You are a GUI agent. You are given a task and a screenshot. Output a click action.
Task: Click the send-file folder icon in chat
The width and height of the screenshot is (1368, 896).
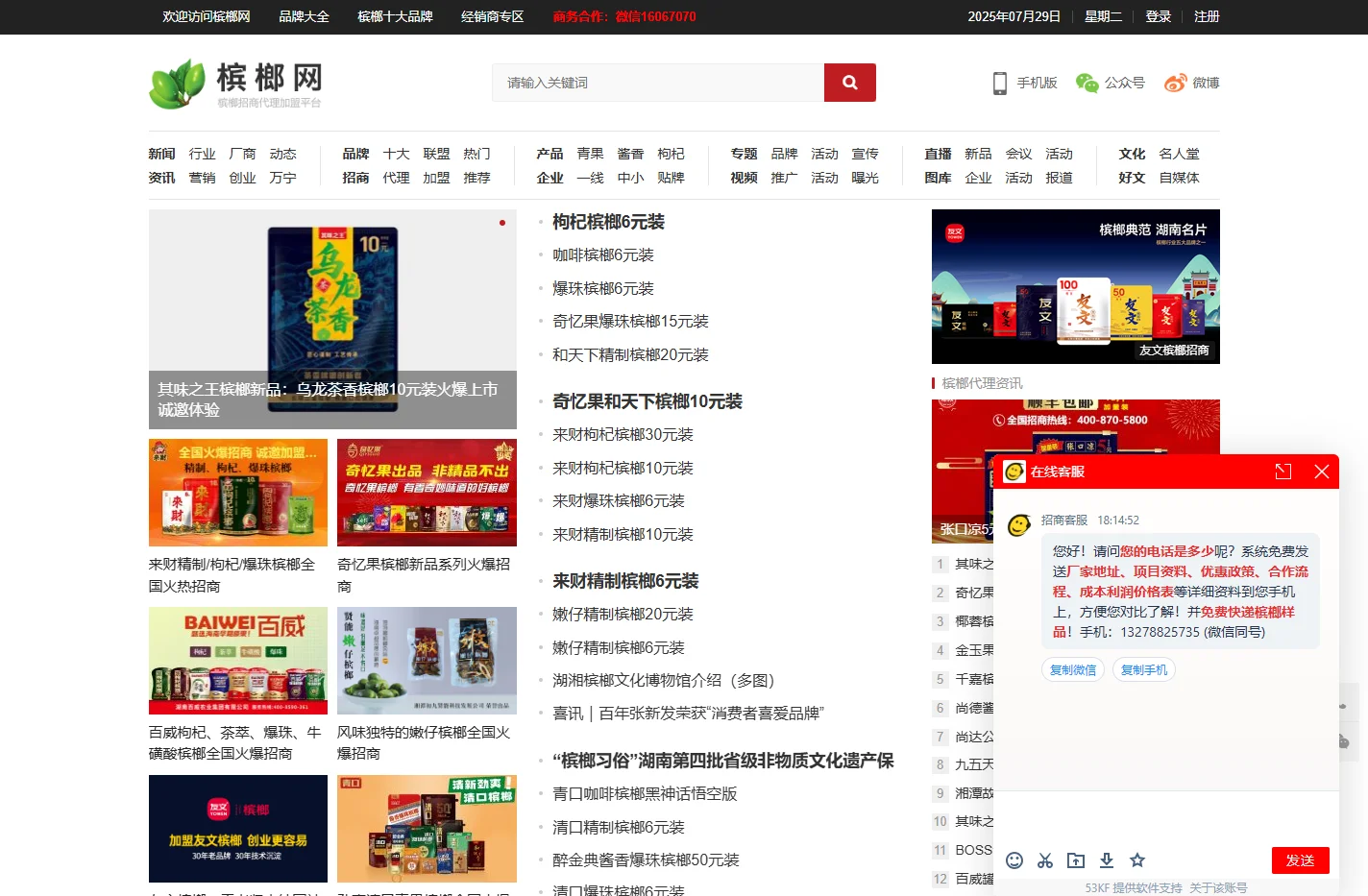pyautogui.click(x=1076, y=860)
